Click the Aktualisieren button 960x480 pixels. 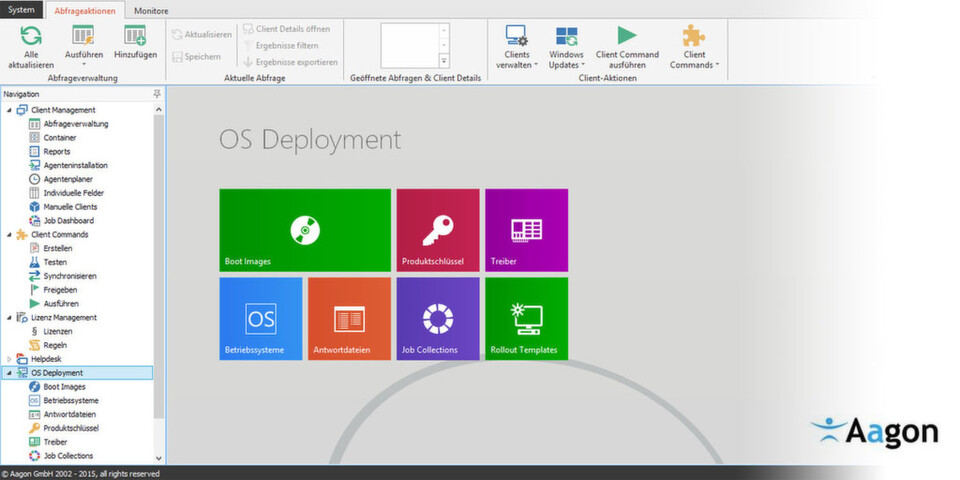pyautogui.click(x=203, y=34)
